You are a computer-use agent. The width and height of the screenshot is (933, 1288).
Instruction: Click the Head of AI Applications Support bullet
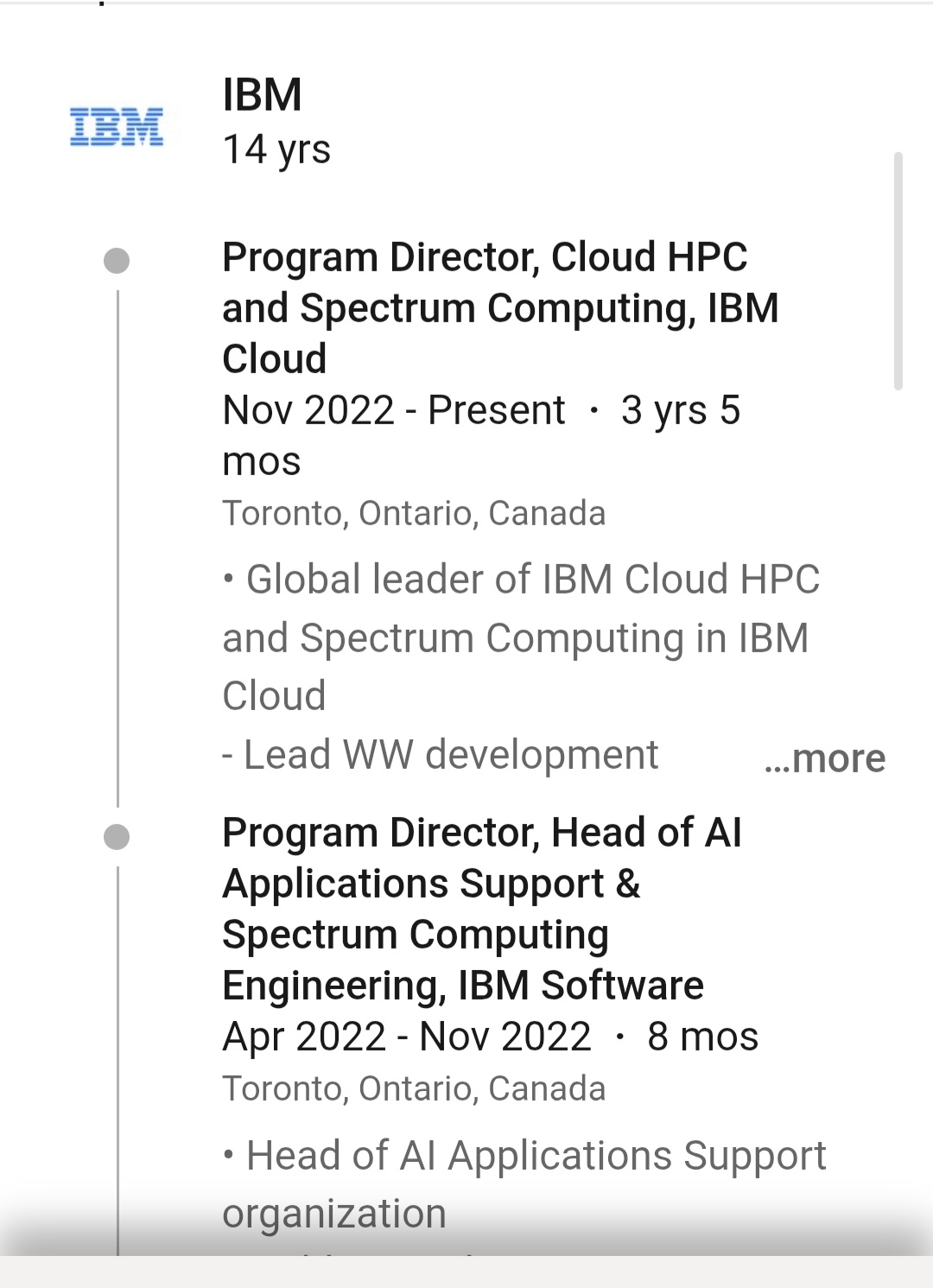[x=524, y=1155]
